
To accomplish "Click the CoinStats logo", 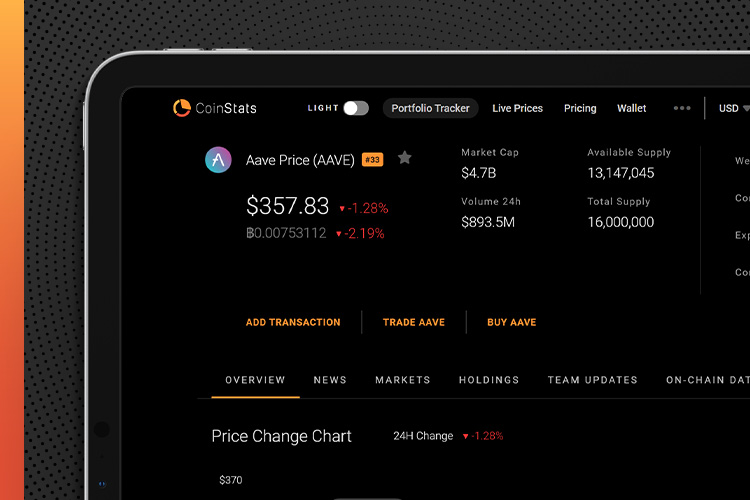I will pos(214,108).
